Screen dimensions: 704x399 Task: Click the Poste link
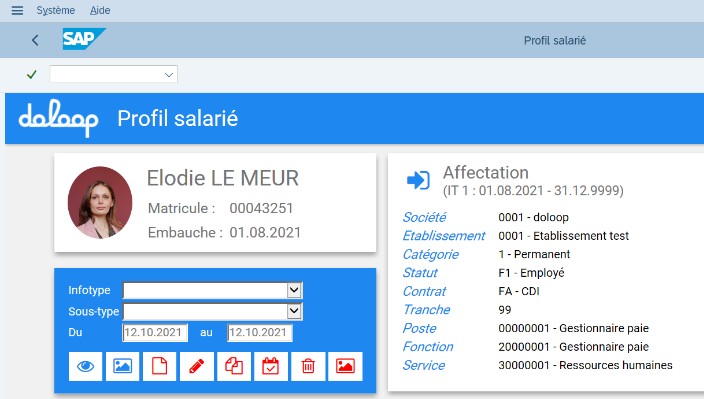[419, 328]
